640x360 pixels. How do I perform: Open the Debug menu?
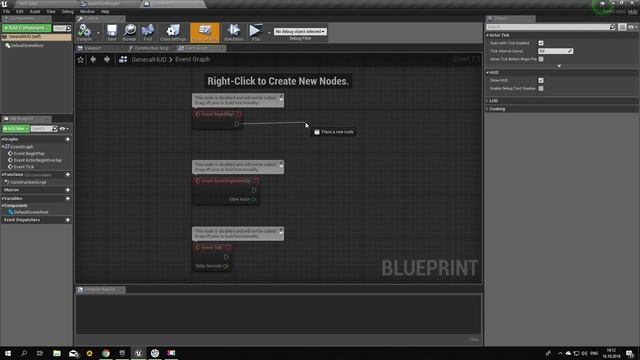[x=68, y=11]
